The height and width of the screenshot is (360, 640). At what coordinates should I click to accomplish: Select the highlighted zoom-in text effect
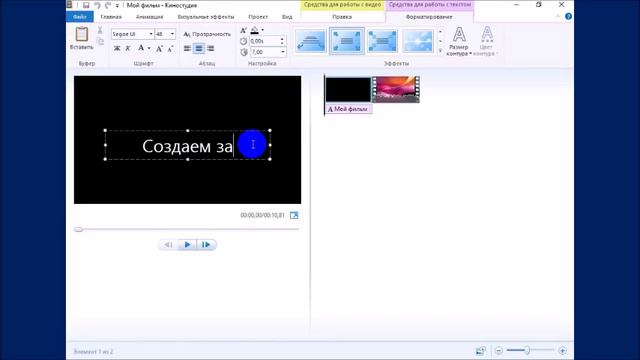347,41
